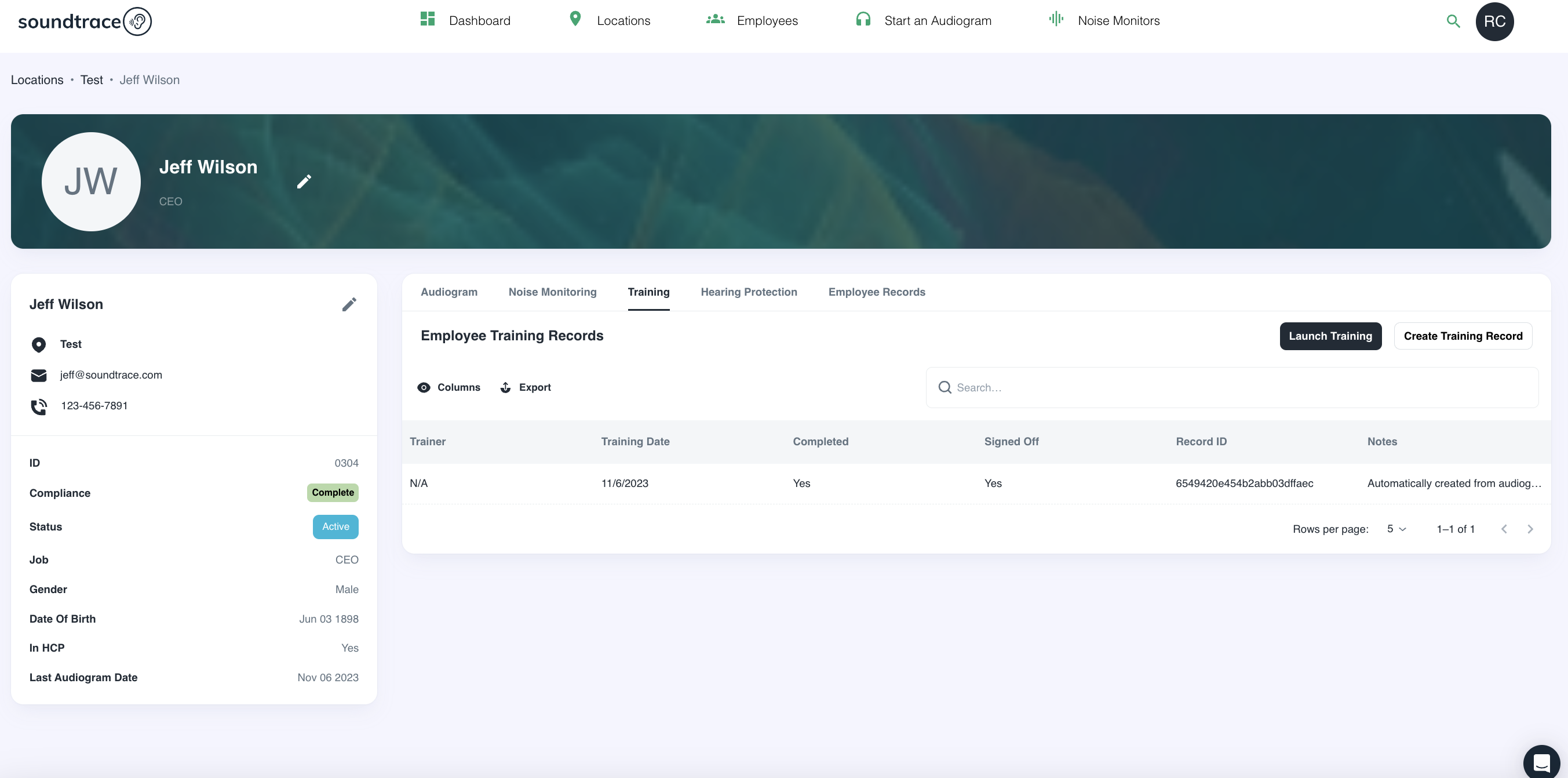
Task: Click the headphones icon for Start an Audiogram
Action: (863, 19)
